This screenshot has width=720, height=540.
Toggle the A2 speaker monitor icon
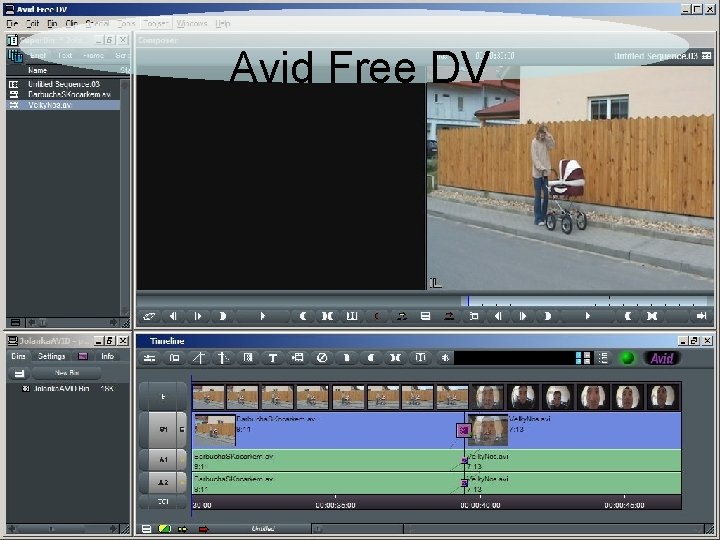[182, 482]
